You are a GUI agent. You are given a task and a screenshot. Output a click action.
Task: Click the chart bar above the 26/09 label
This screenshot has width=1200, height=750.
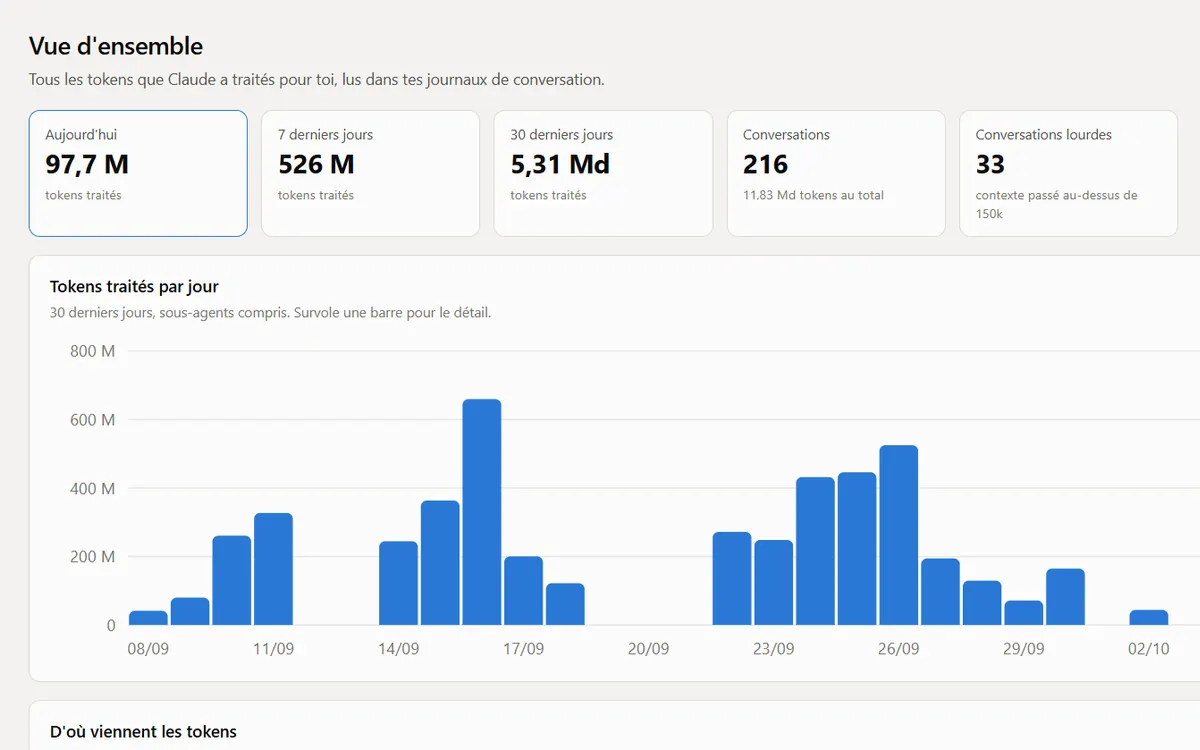[898, 535]
